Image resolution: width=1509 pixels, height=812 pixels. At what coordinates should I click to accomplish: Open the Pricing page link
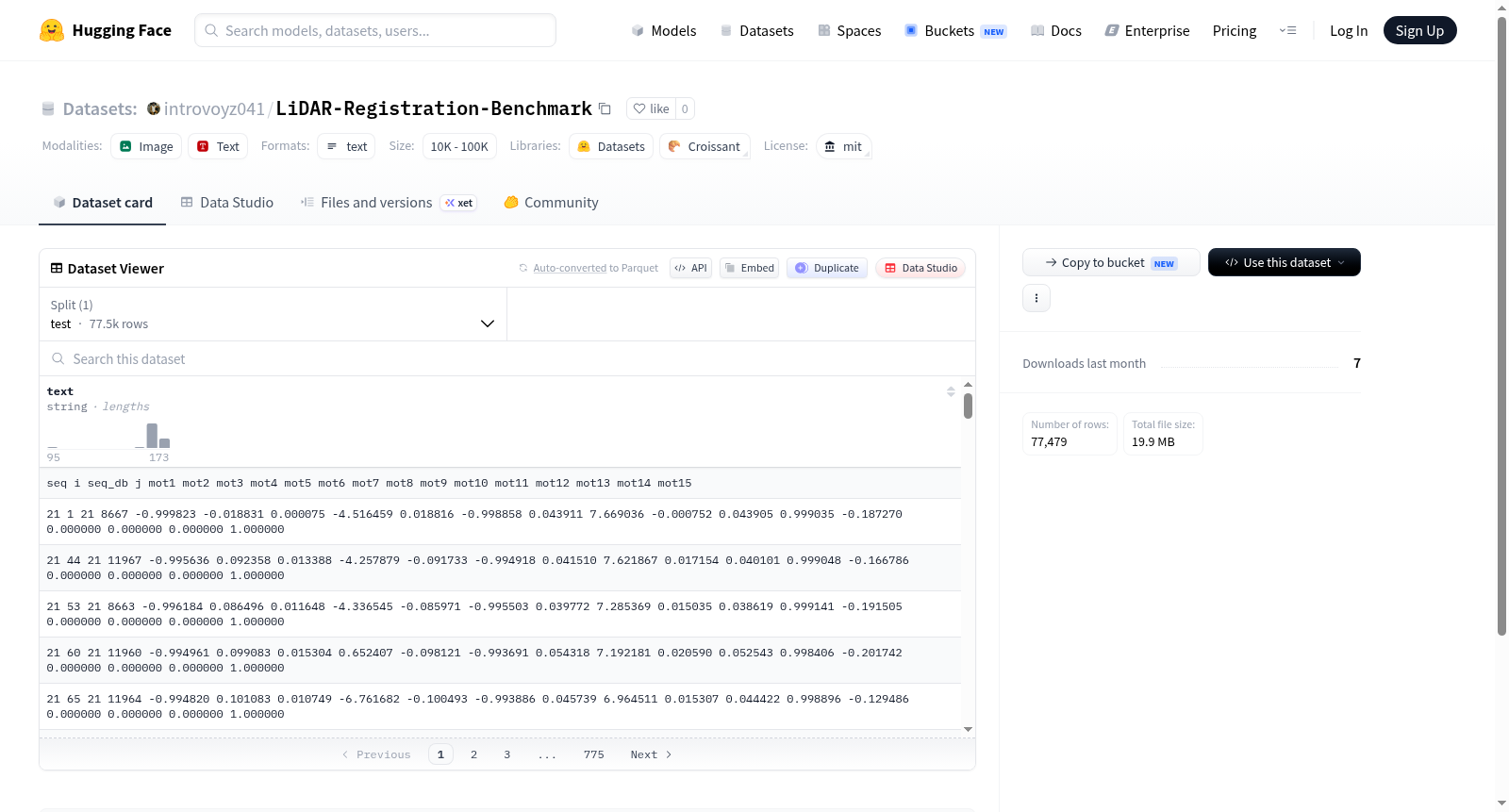click(1235, 30)
